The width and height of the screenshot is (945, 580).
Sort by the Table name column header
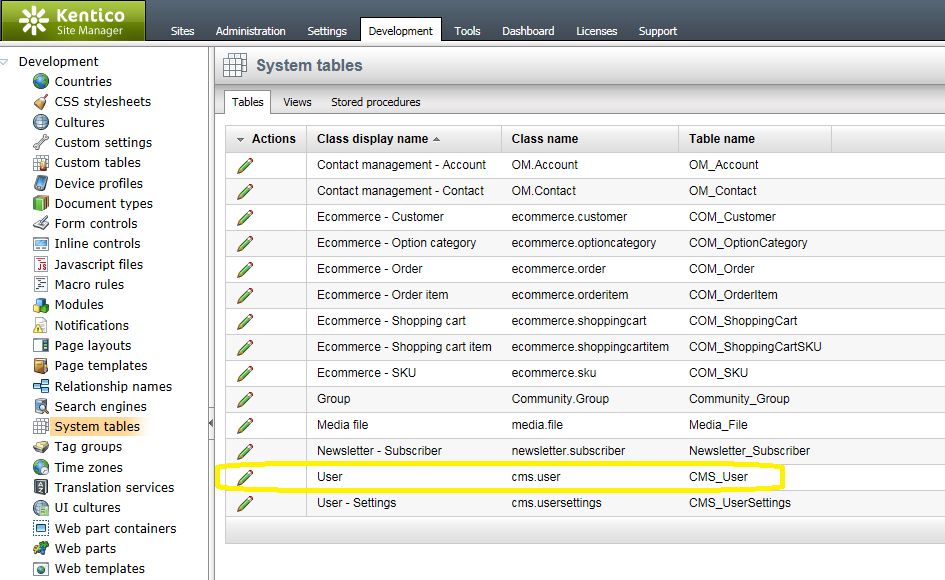721,139
